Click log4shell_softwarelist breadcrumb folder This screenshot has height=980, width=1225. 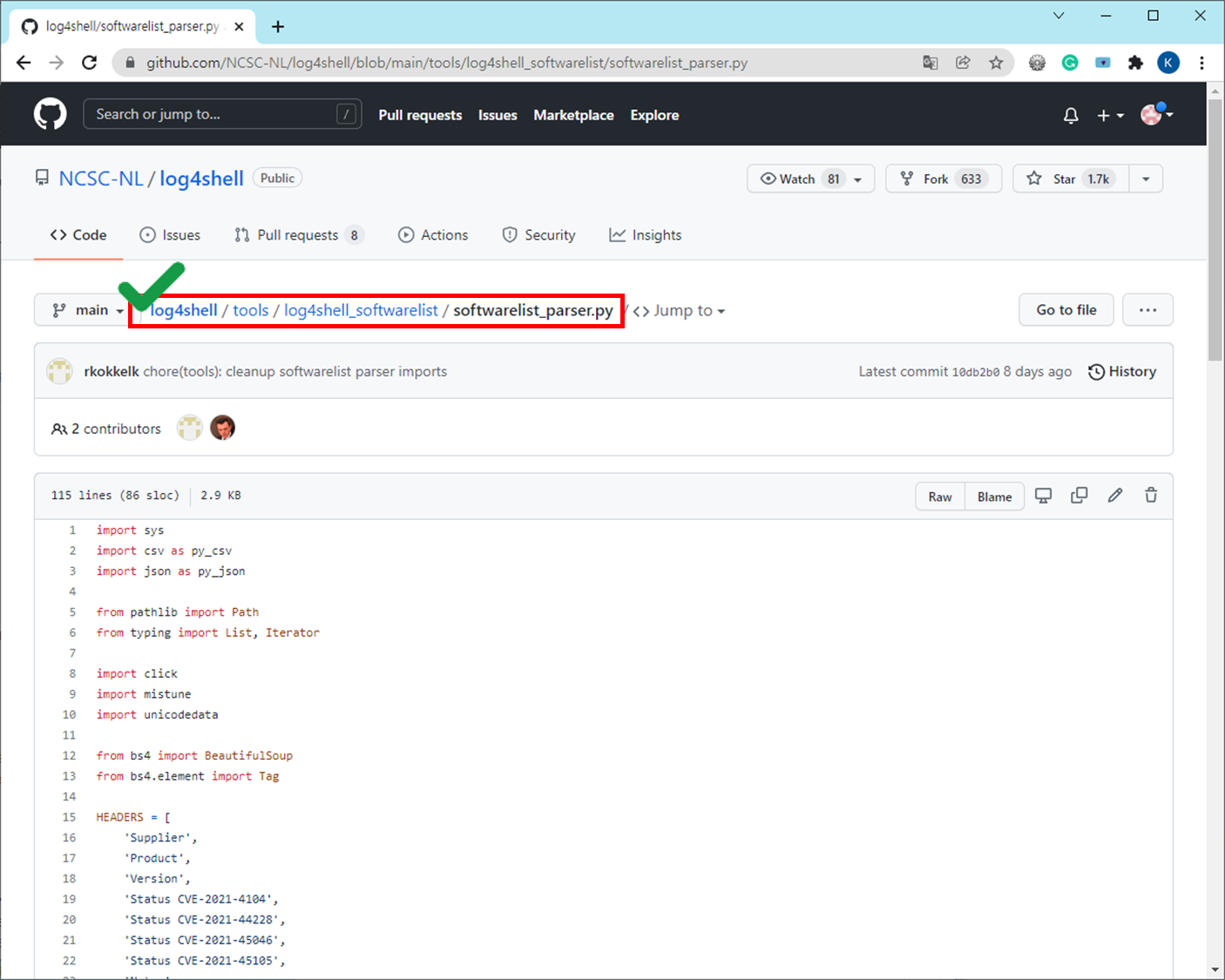point(361,310)
